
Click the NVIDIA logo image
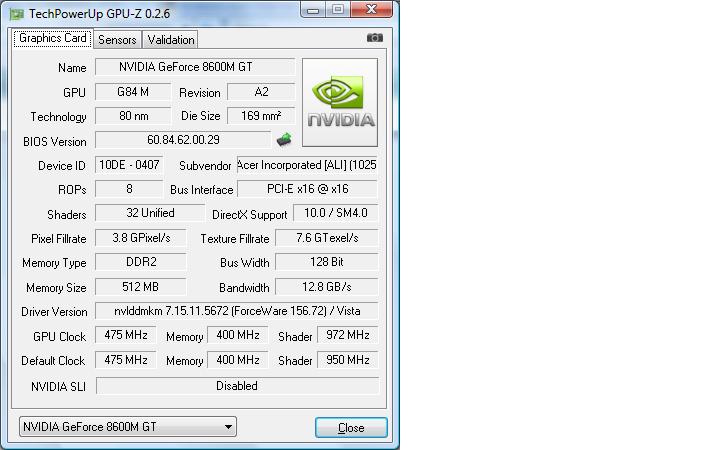(x=340, y=102)
